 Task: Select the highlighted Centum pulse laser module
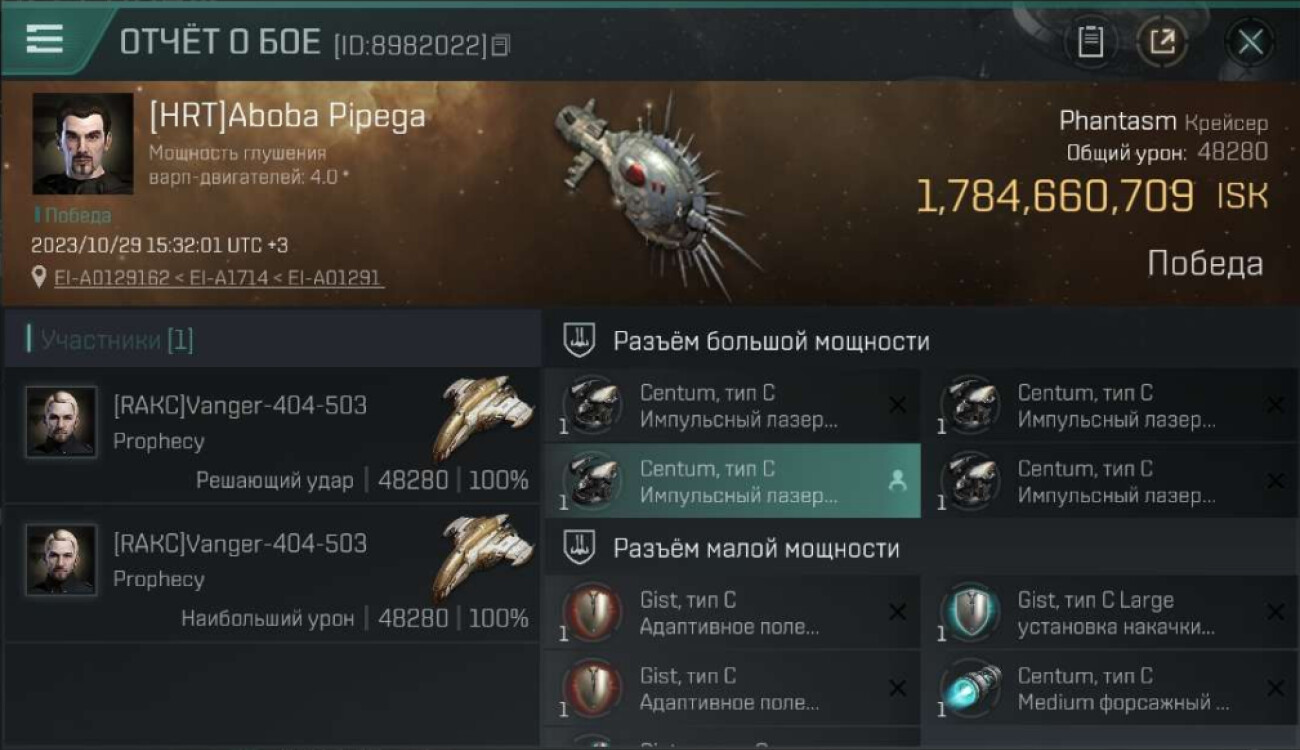[x=732, y=481]
